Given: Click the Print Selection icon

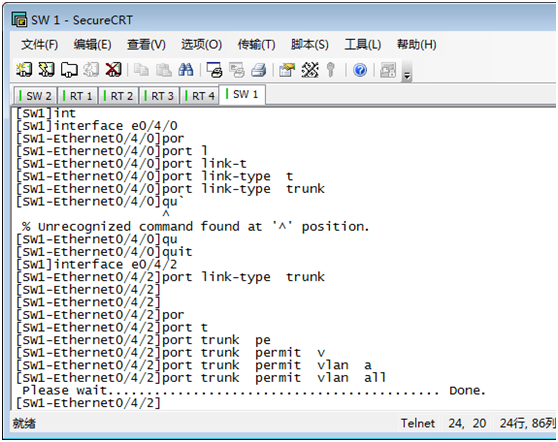Looking at the screenshot, I should pos(237,70).
